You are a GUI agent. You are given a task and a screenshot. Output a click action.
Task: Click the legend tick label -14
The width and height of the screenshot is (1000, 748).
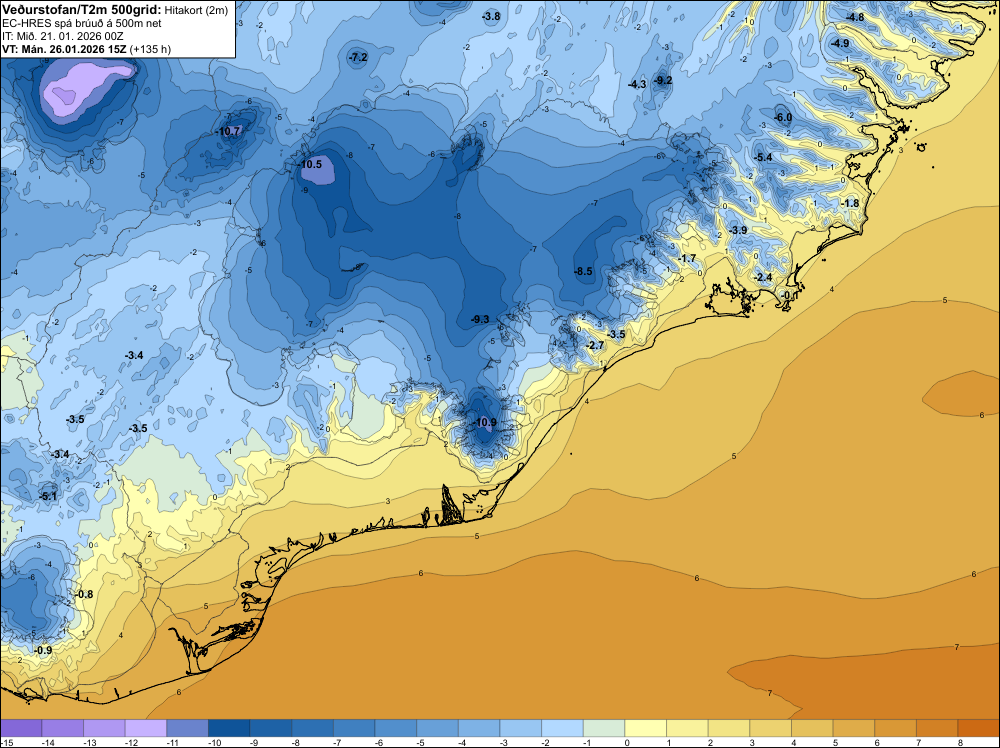tap(48, 742)
